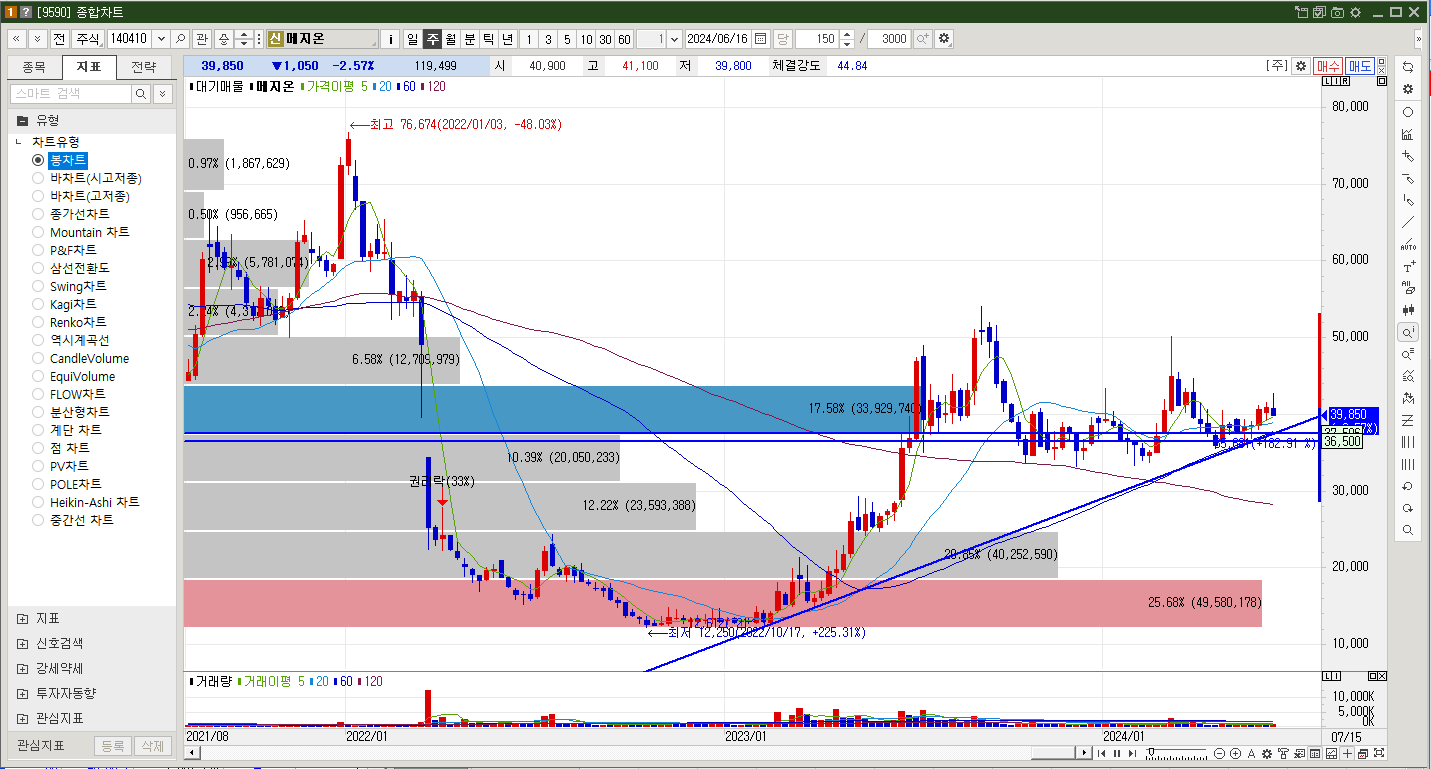The image size is (1431, 769).
Task: Expand the 신호검색 section
Action: (22, 643)
